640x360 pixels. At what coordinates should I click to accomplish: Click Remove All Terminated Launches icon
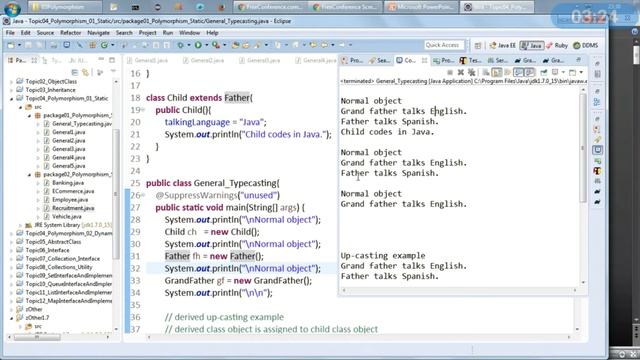pos(471,72)
